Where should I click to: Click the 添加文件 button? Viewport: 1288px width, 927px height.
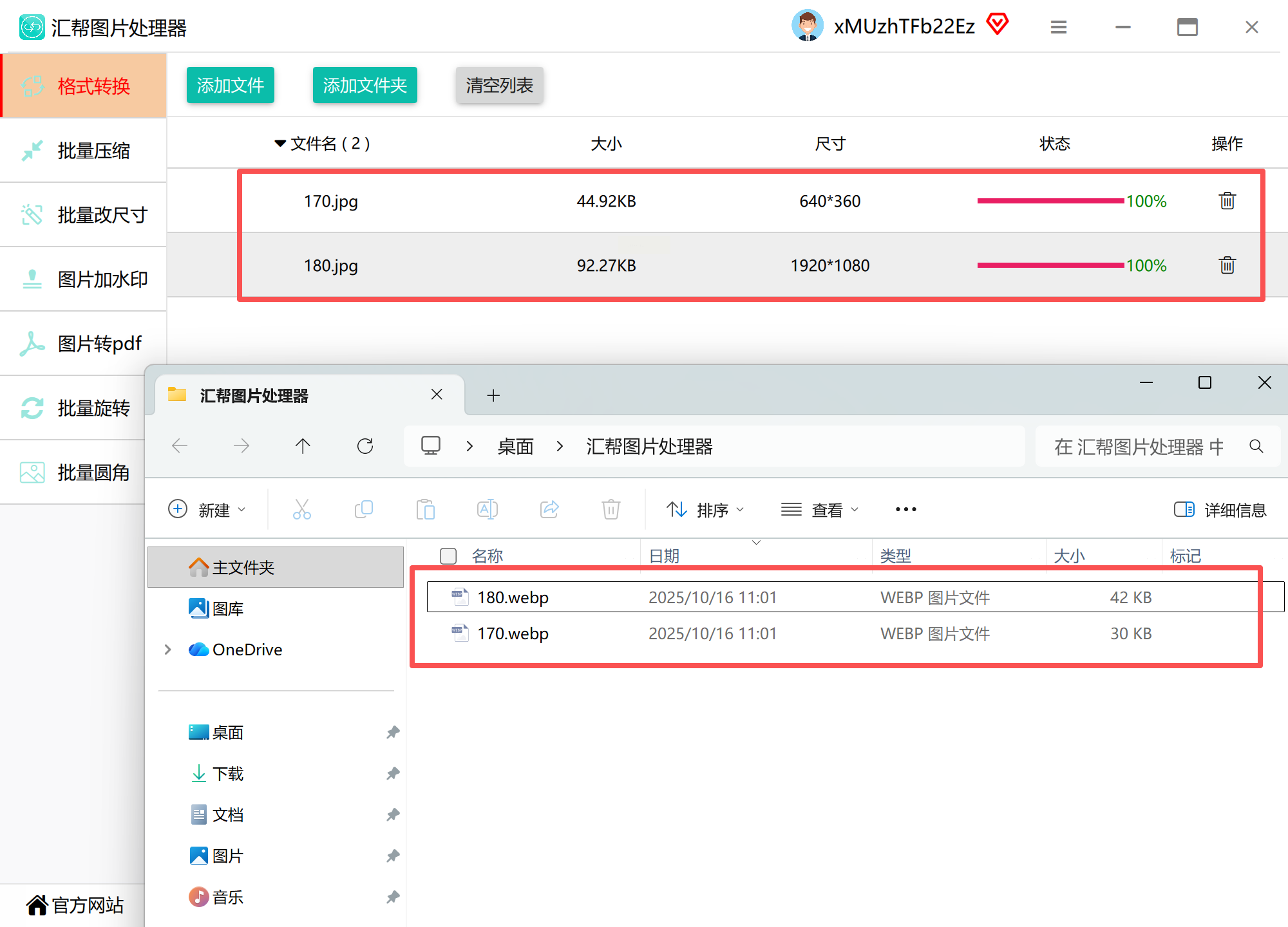coord(231,85)
